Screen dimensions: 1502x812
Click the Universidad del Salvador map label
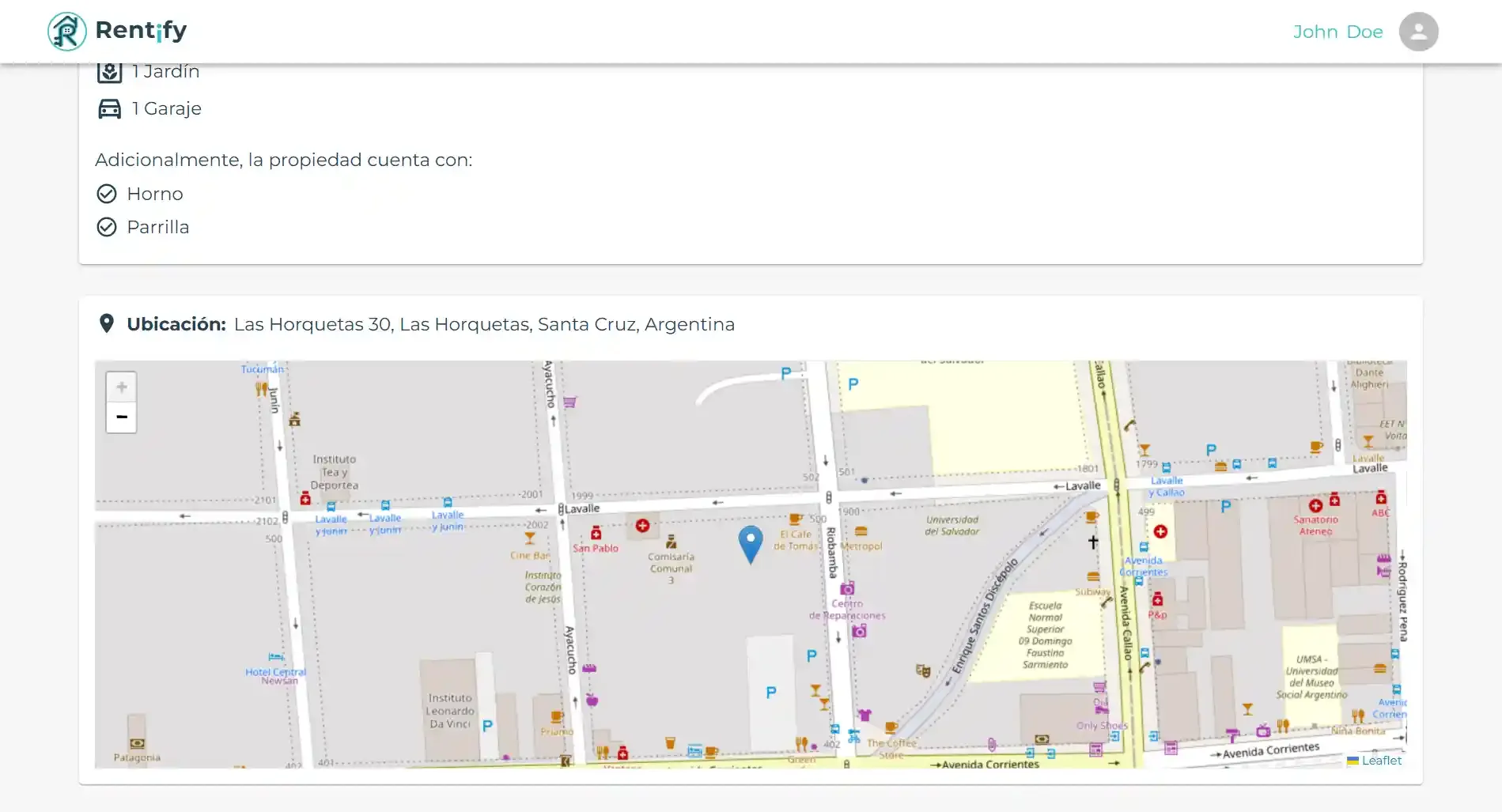pyautogui.click(x=952, y=526)
